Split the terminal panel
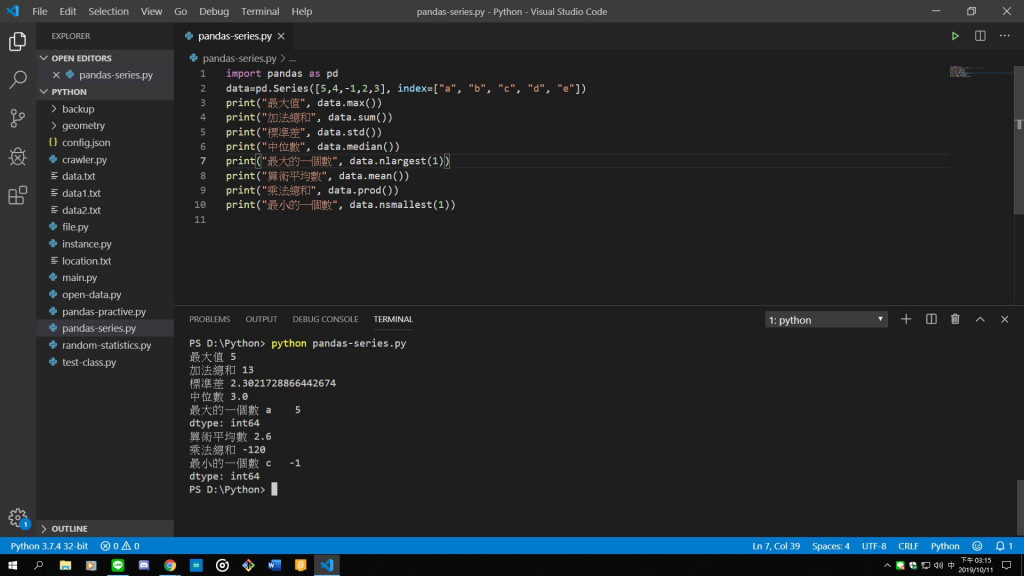This screenshot has width=1024, height=576. pos(931,319)
